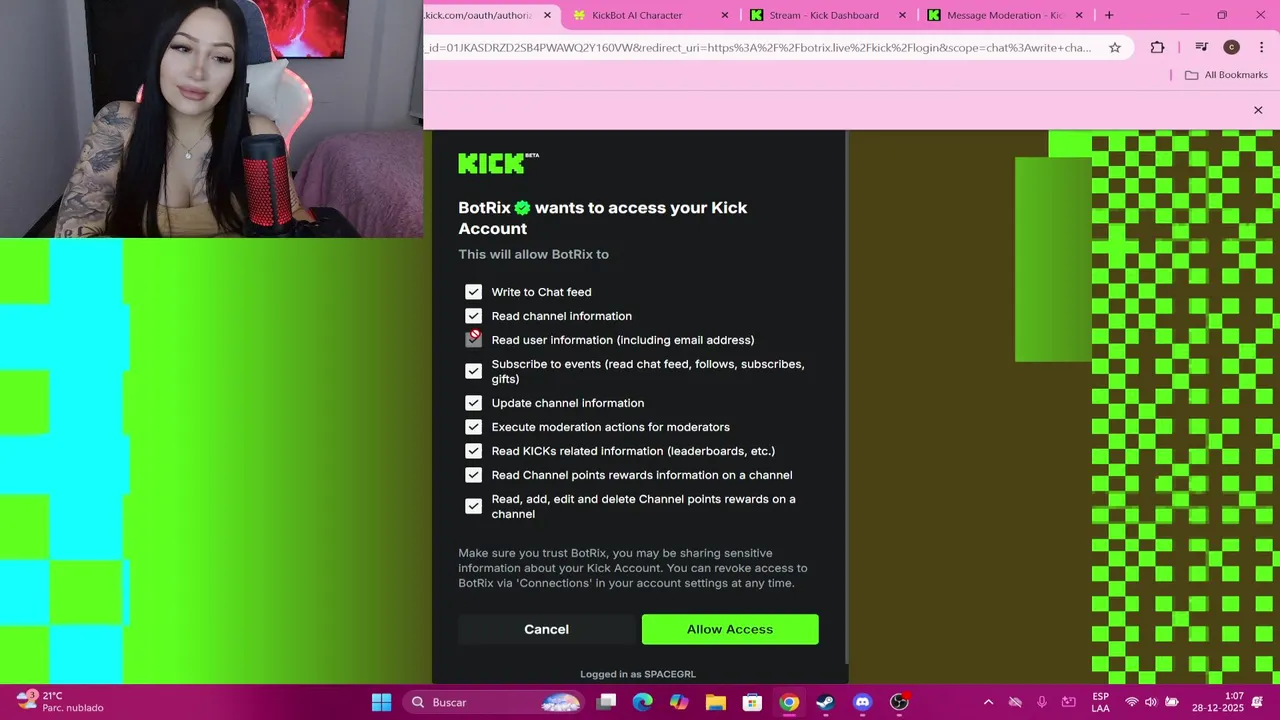This screenshot has width=1280, height=720.
Task: Click the webcam overlay thumbnail
Action: click(211, 119)
